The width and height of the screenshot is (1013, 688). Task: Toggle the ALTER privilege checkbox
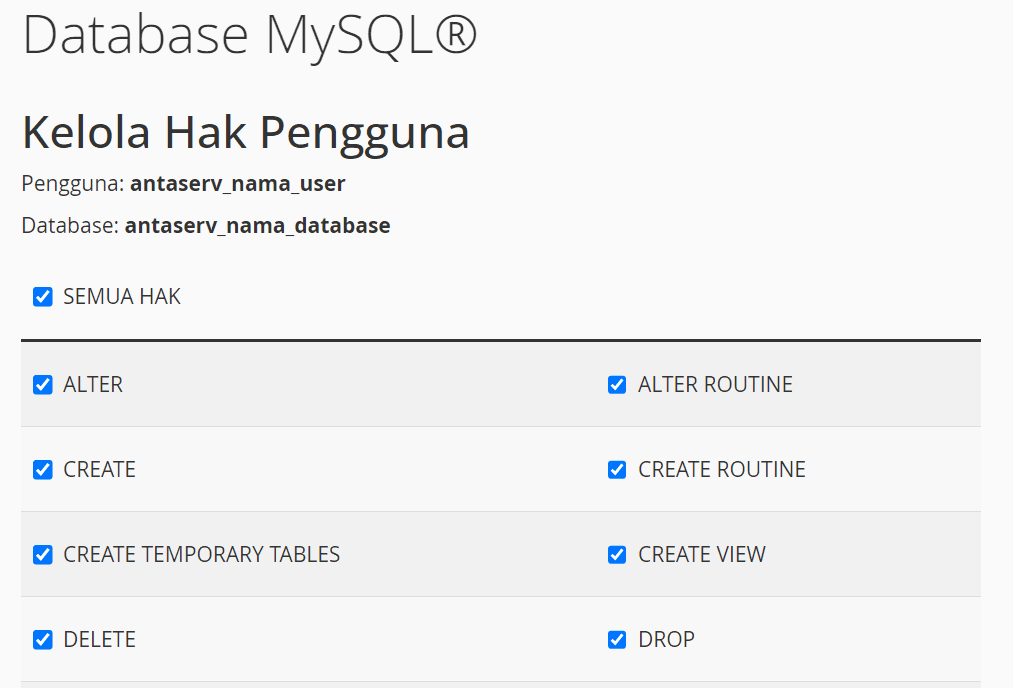pyautogui.click(x=43, y=384)
